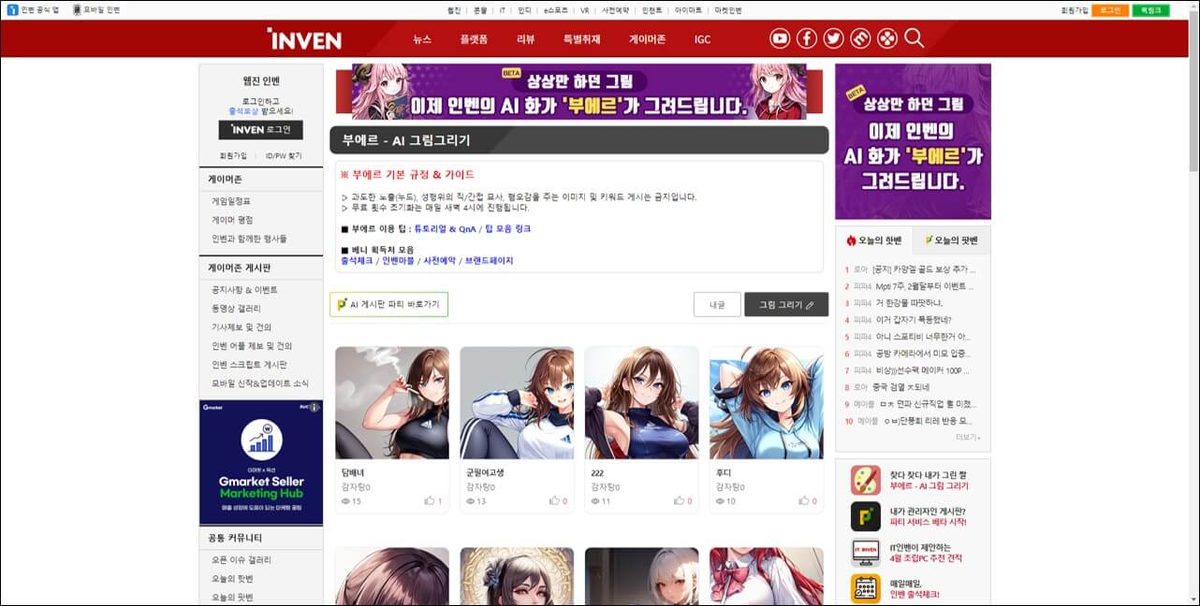Viewport: 1200px width, 606px height.
Task: Click the Gmarket Seller Marketing Hub ad
Action: point(261,463)
